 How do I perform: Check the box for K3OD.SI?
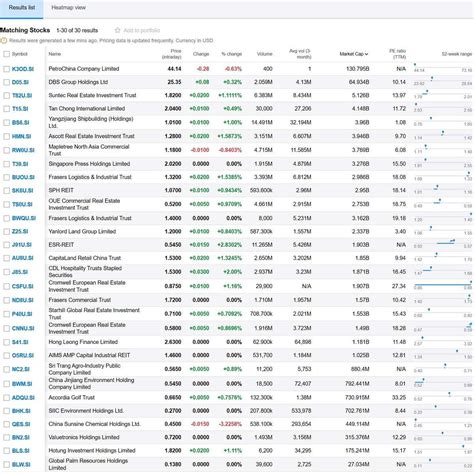tap(6, 69)
